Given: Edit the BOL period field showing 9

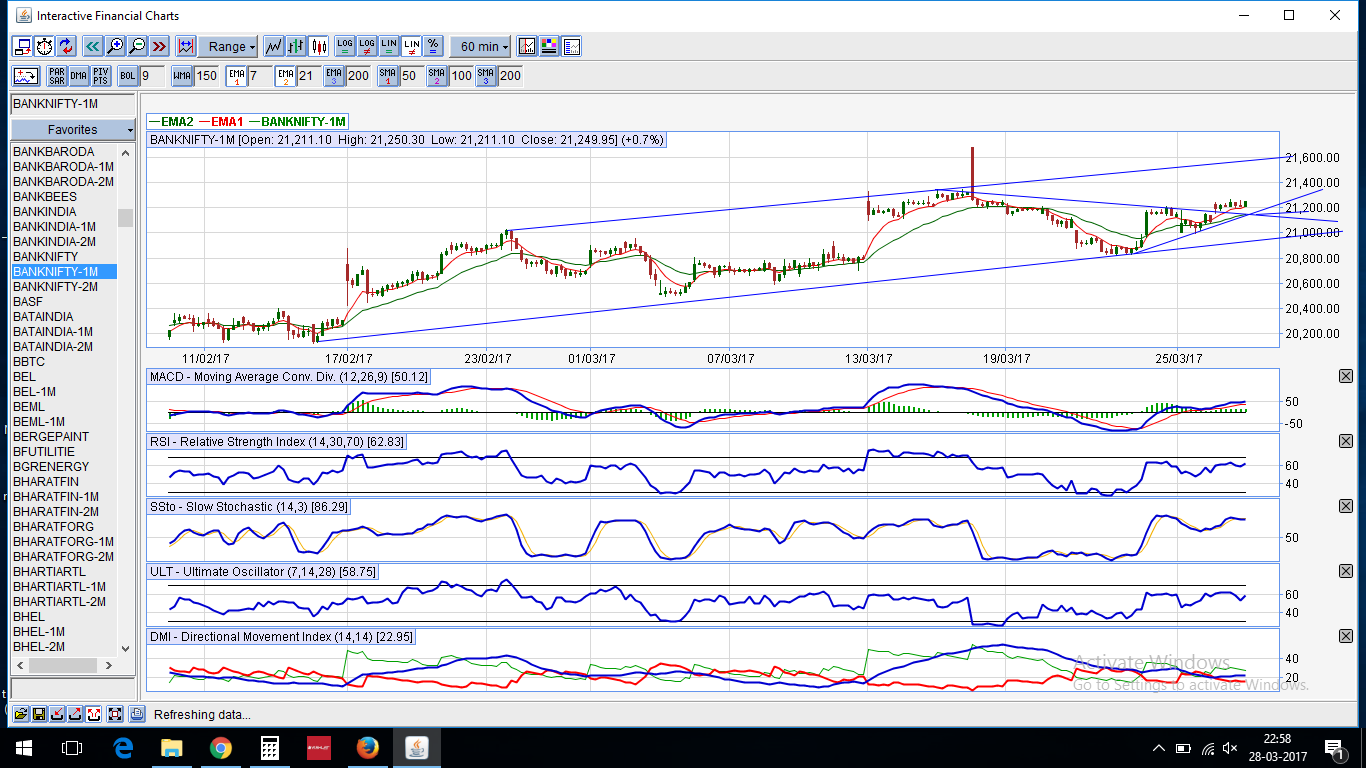Looking at the screenshot, I should click(152, 75).
